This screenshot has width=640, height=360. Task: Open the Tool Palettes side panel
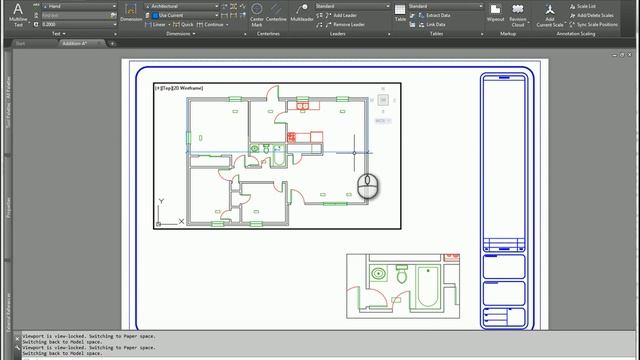(8, 102)
